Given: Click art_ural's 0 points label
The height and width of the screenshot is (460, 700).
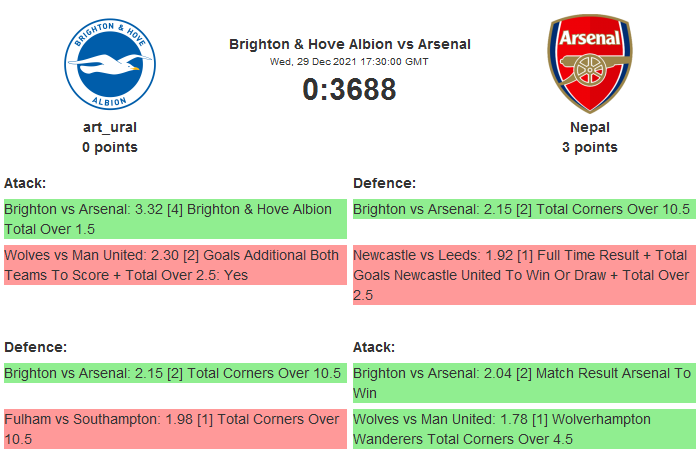Looking at the screenshot, I should (x=109, y=147).
